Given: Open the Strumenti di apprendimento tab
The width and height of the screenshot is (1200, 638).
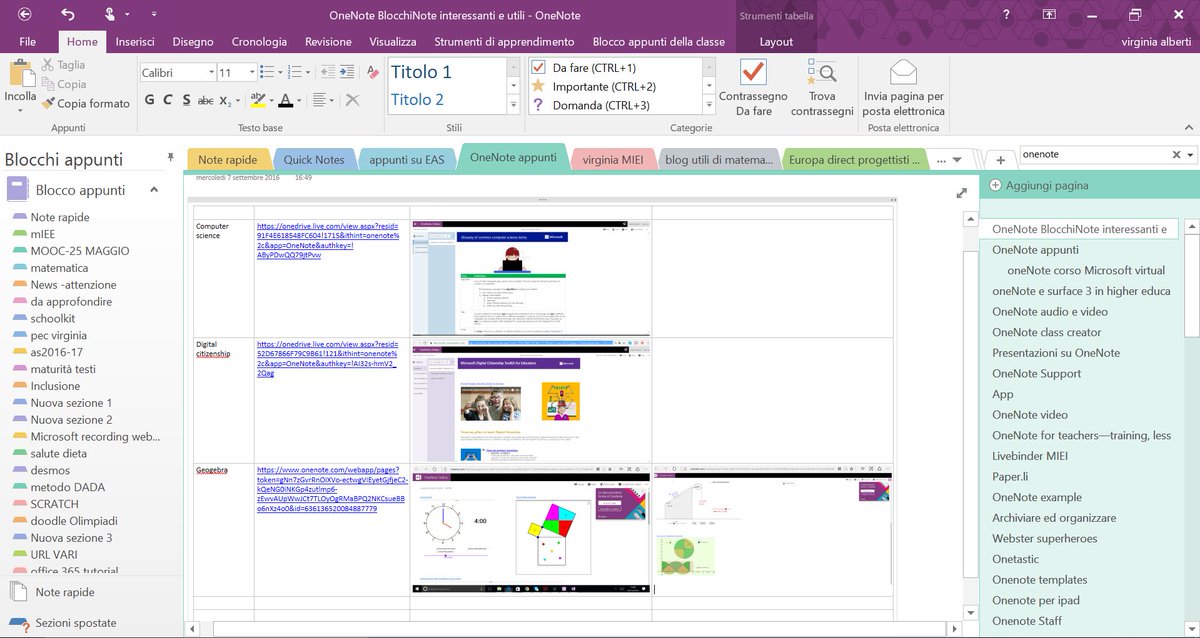Looking at the screenshot, I should click(x=504, y=42).
